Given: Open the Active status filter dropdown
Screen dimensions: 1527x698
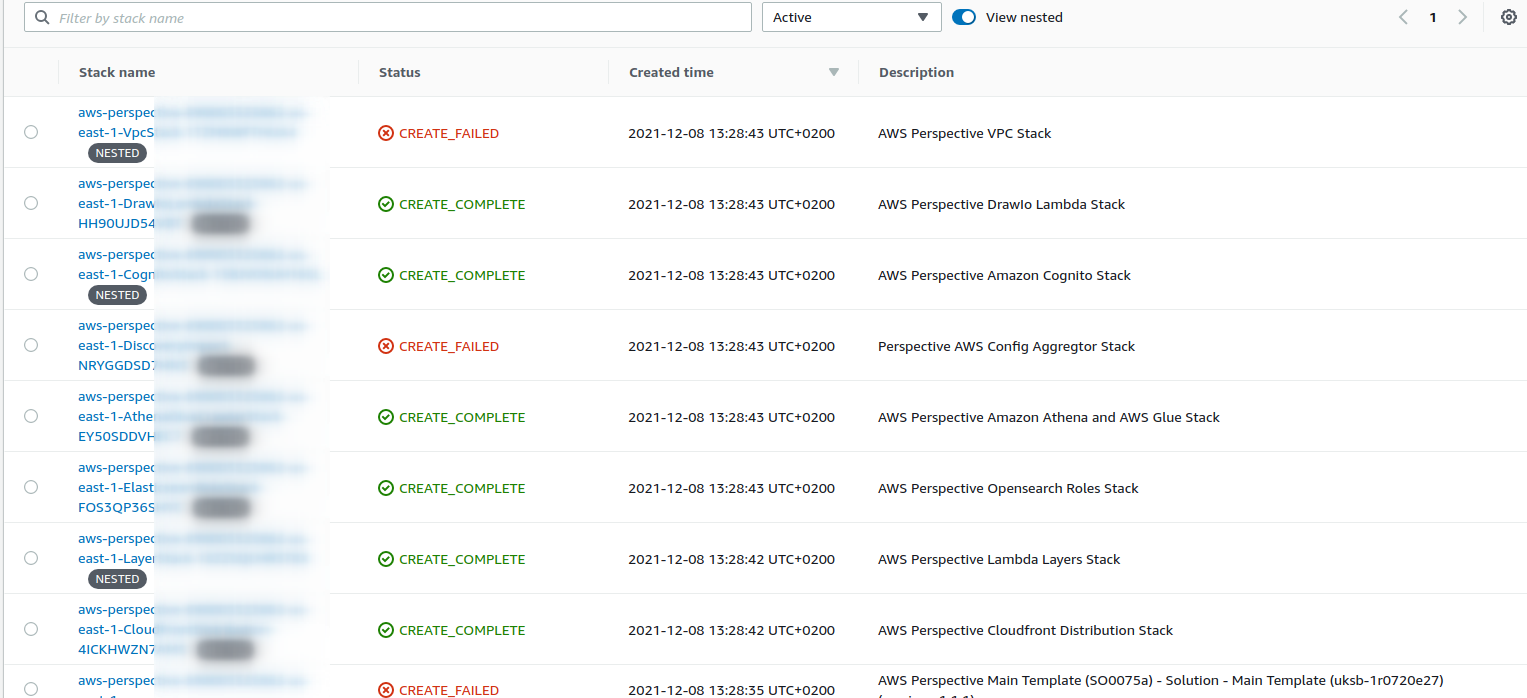Looking at the screenshot, I should tap(852, 17).
